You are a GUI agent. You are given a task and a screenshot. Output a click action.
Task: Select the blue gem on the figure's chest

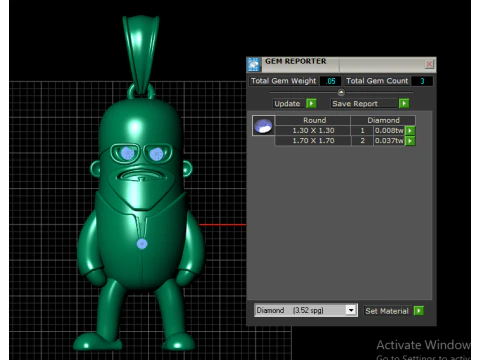142,244
